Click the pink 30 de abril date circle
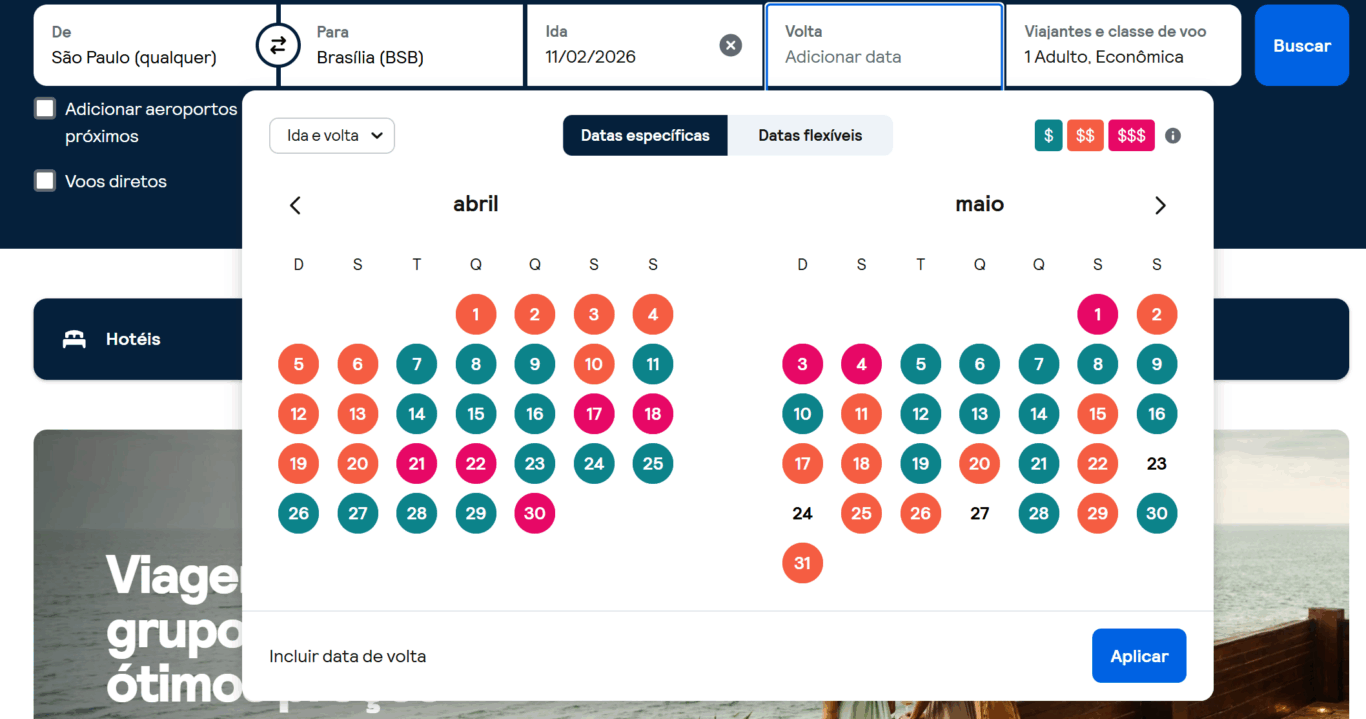 pos(534,513)
